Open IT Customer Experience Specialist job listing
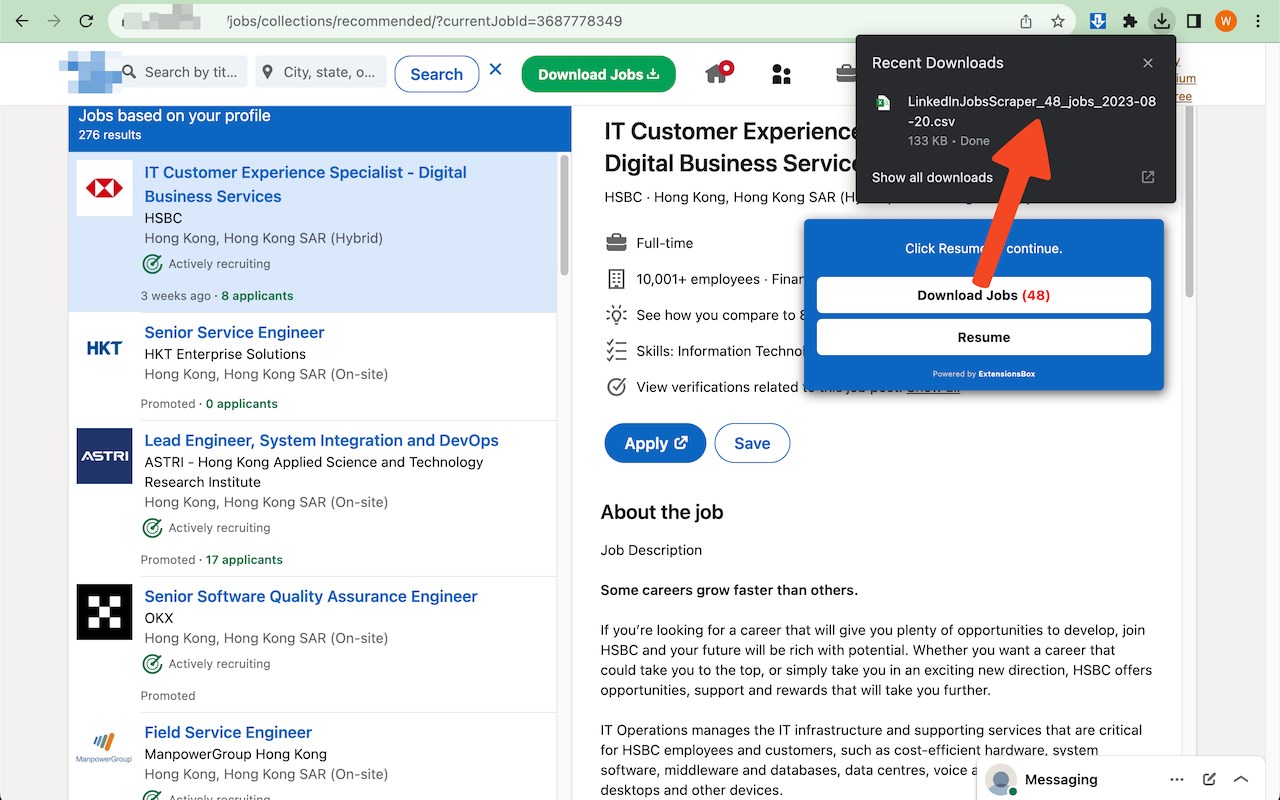Screen dimensions: 1280x800 (x=305, y=184)
